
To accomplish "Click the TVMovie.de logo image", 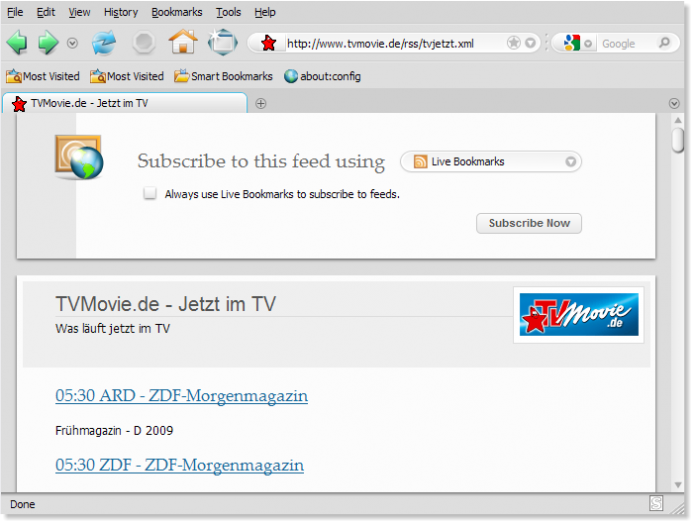I will 578,314.
